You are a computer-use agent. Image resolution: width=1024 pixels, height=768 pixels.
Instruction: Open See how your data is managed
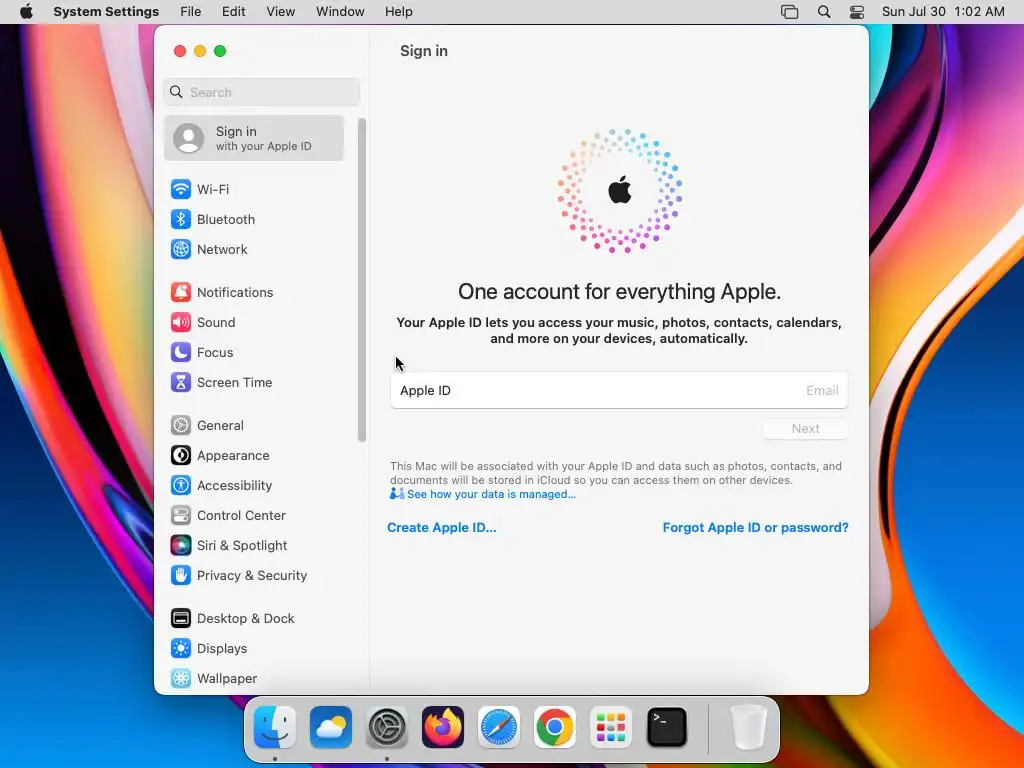pyautogui.click(x=491, y=494)
